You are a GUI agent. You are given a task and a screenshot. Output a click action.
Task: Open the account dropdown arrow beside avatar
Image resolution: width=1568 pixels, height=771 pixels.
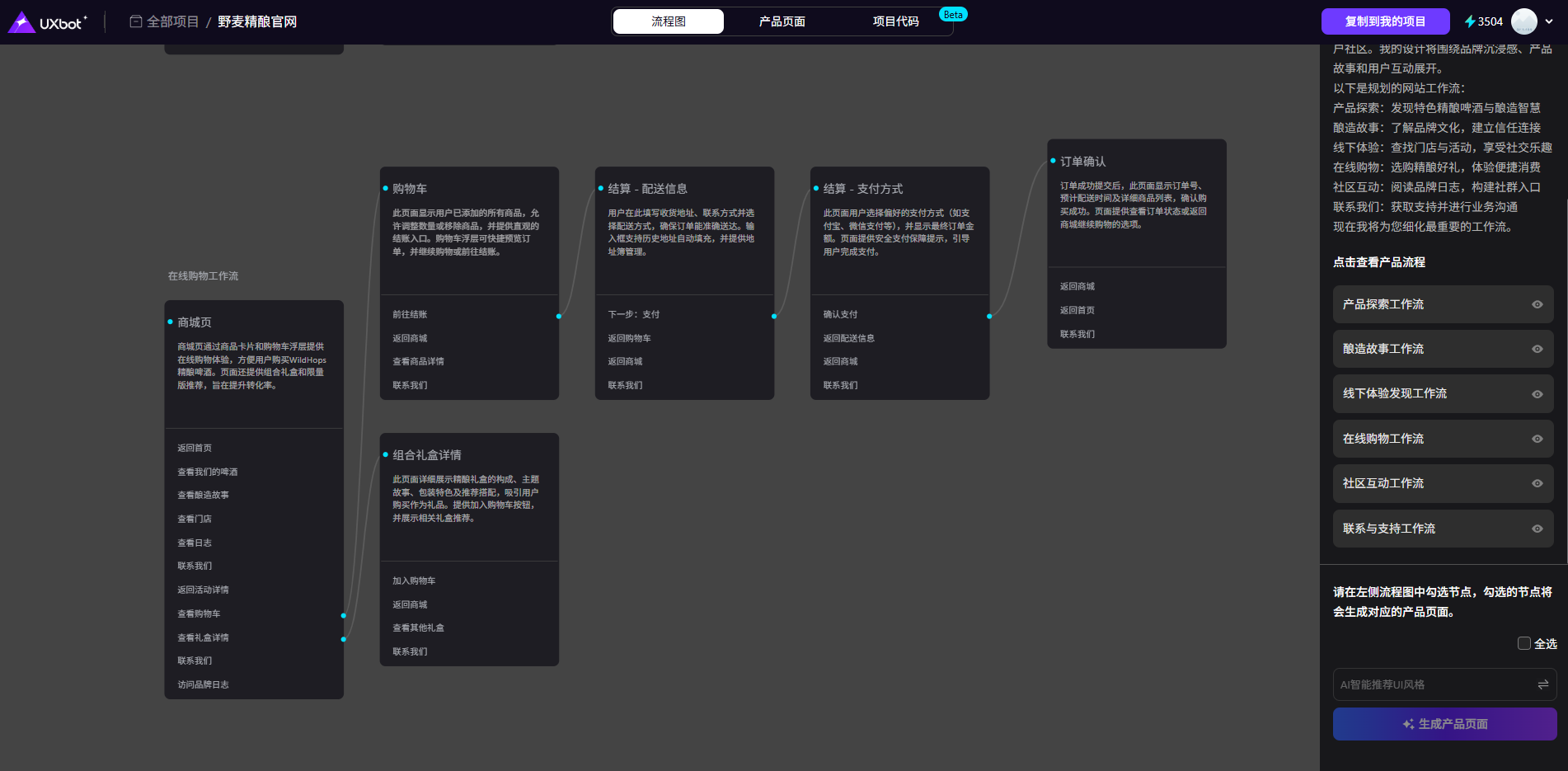point(1549,21)
